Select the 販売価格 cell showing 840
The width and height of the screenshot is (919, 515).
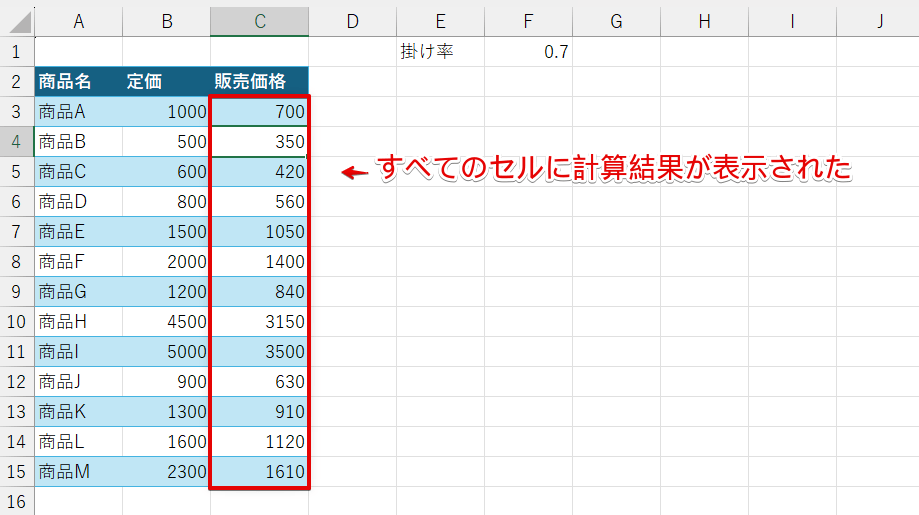(x=260, y=291)
